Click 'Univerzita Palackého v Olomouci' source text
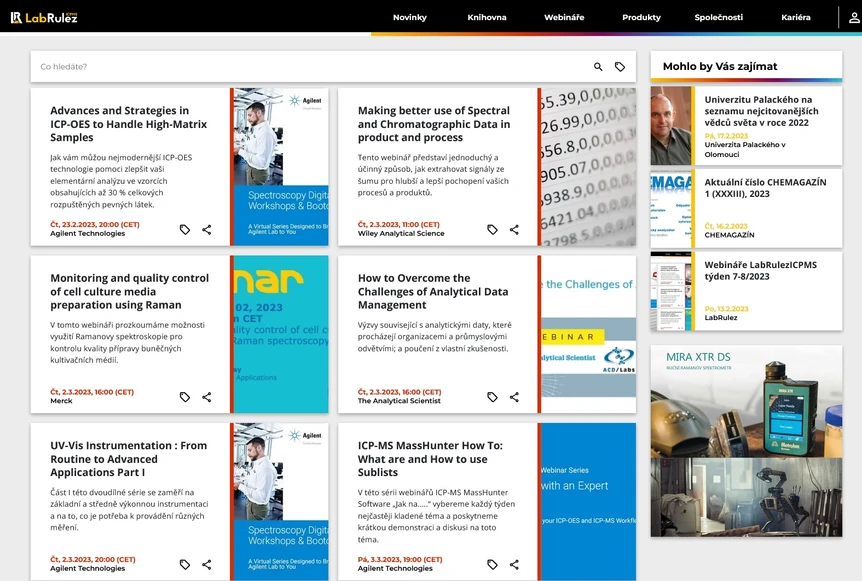The image size is (862, 581). tap(745, 150)
